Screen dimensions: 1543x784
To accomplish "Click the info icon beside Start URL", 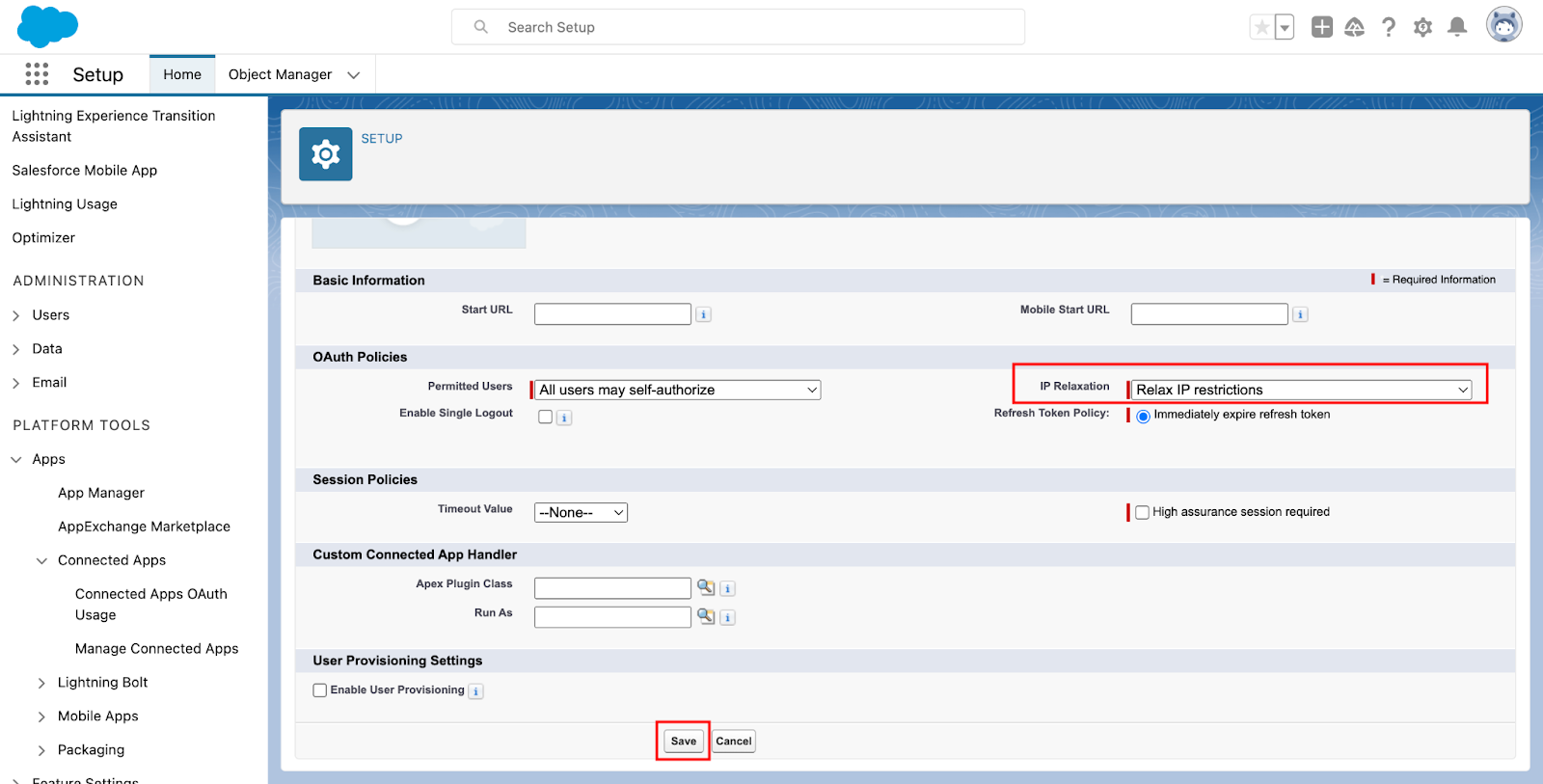I will point(704,314).
